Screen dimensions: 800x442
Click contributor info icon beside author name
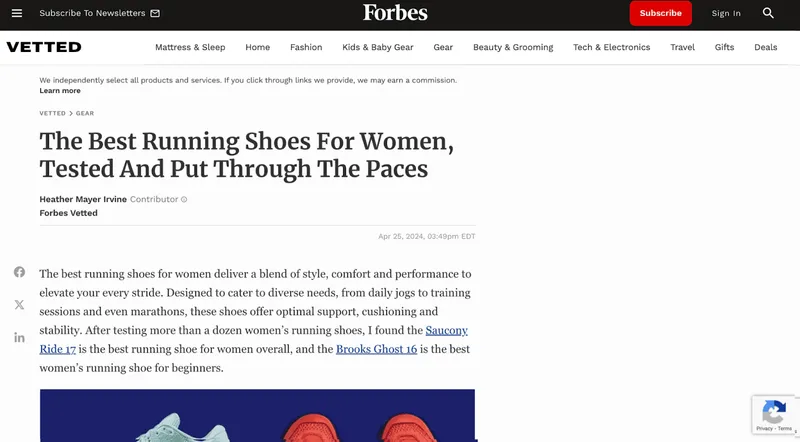[x=184, y=199]
